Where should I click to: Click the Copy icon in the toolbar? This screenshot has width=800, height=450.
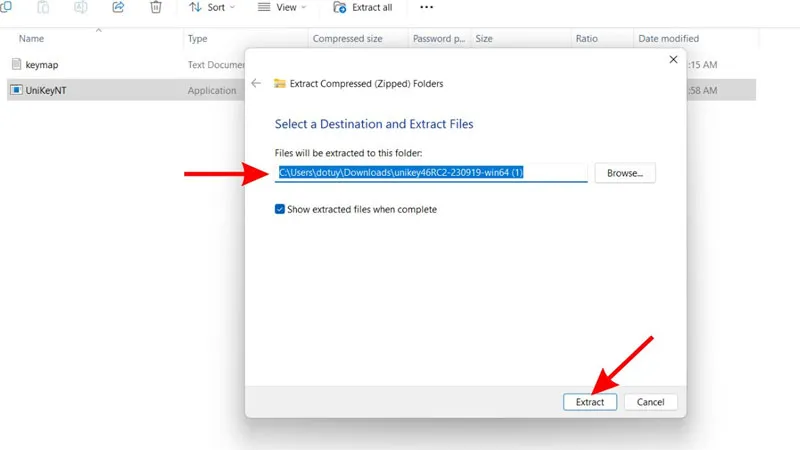pos(6,7)
